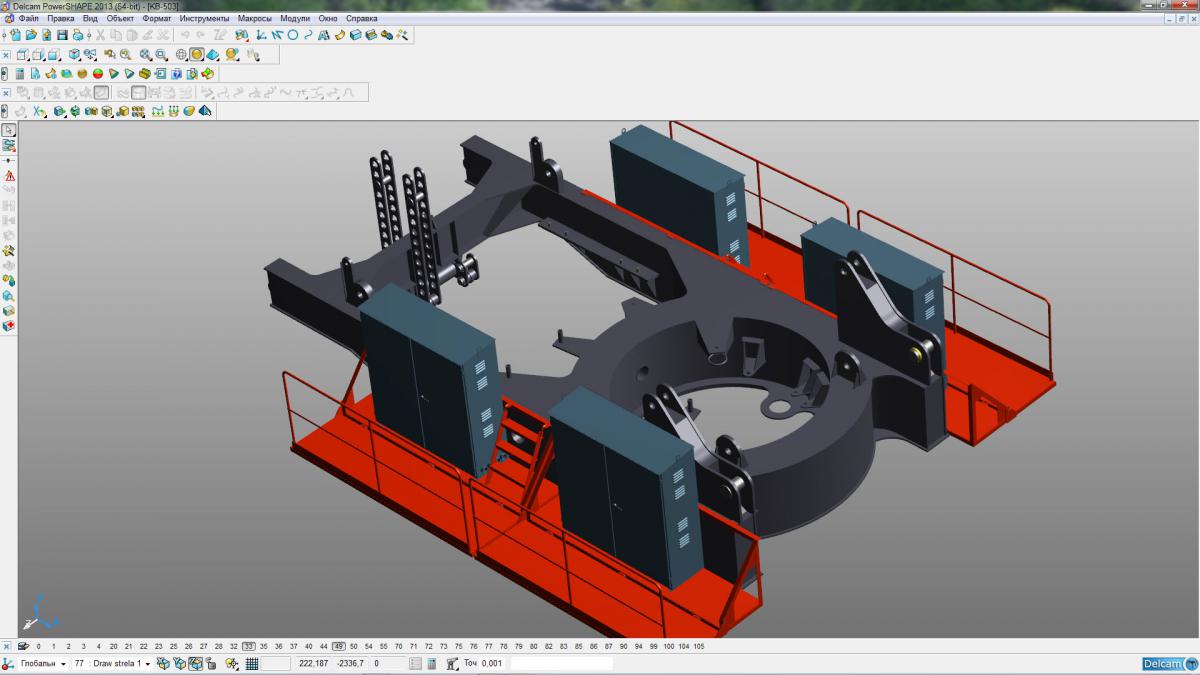Click the first-aid repair icon in left toolbar

[9, 325]
